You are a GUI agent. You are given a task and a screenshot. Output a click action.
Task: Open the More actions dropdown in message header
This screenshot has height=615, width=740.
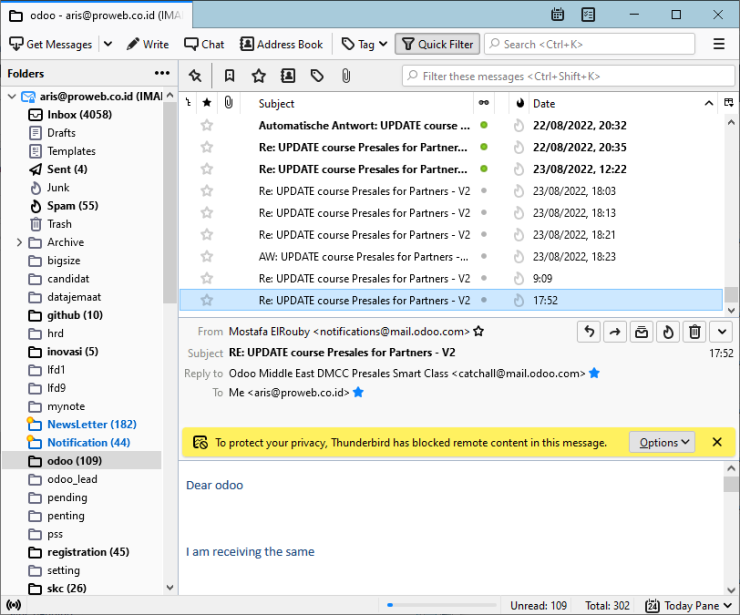pyautogui.click(x=722, y=332)
